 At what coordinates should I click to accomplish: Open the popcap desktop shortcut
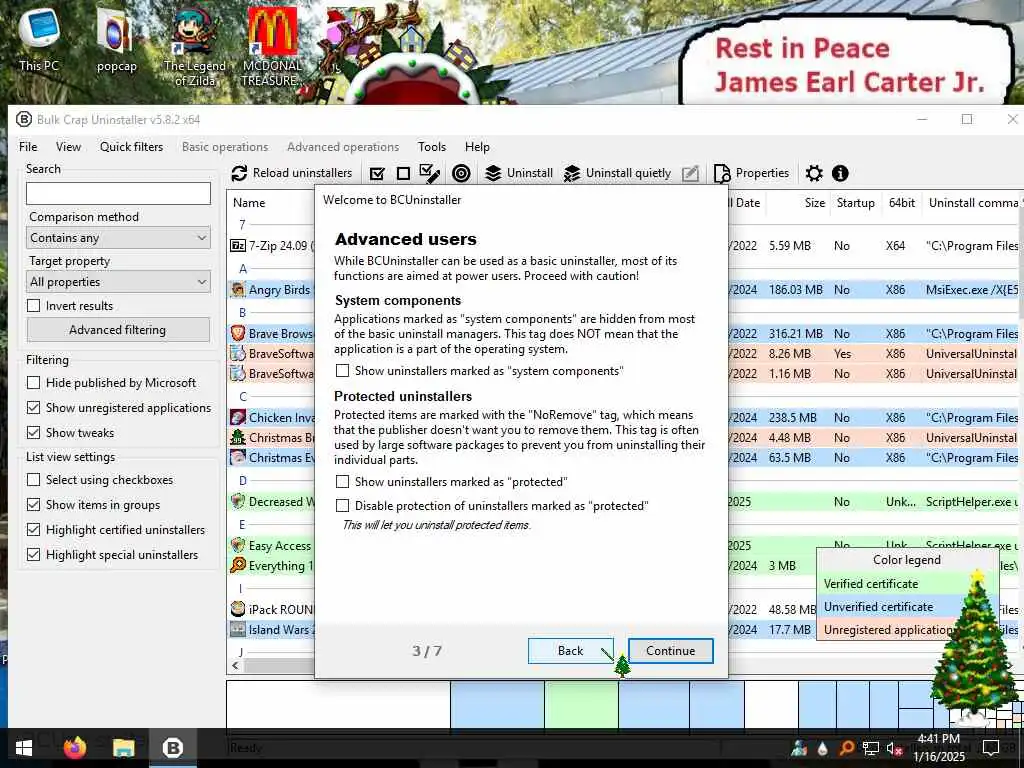tap(116, 39)
